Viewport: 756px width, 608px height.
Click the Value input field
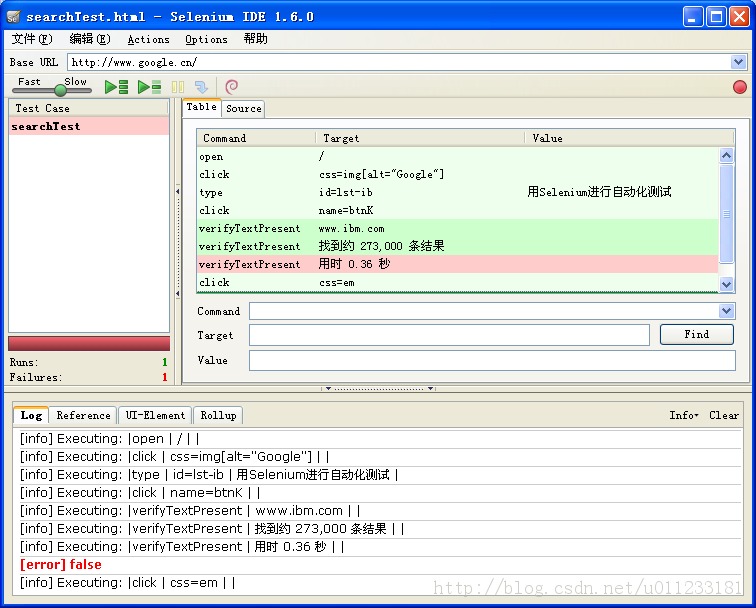pos(492,361)
